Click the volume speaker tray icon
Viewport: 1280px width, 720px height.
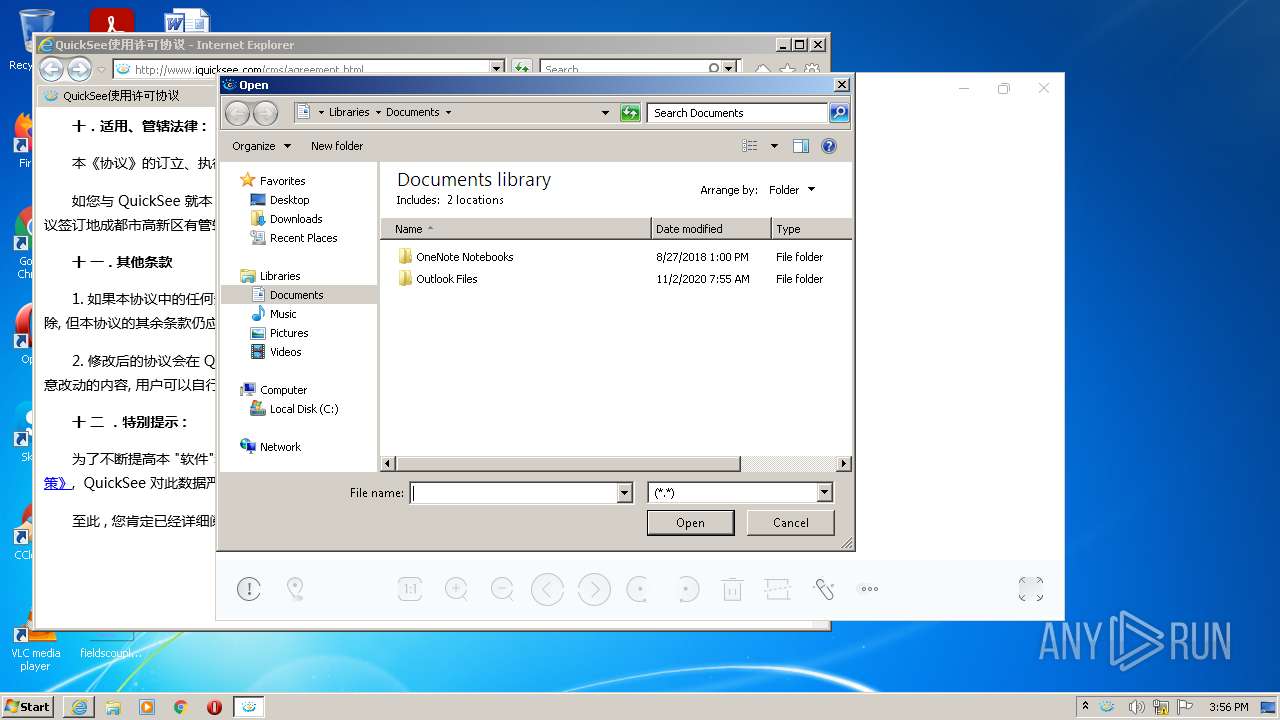pos(1137,707)
